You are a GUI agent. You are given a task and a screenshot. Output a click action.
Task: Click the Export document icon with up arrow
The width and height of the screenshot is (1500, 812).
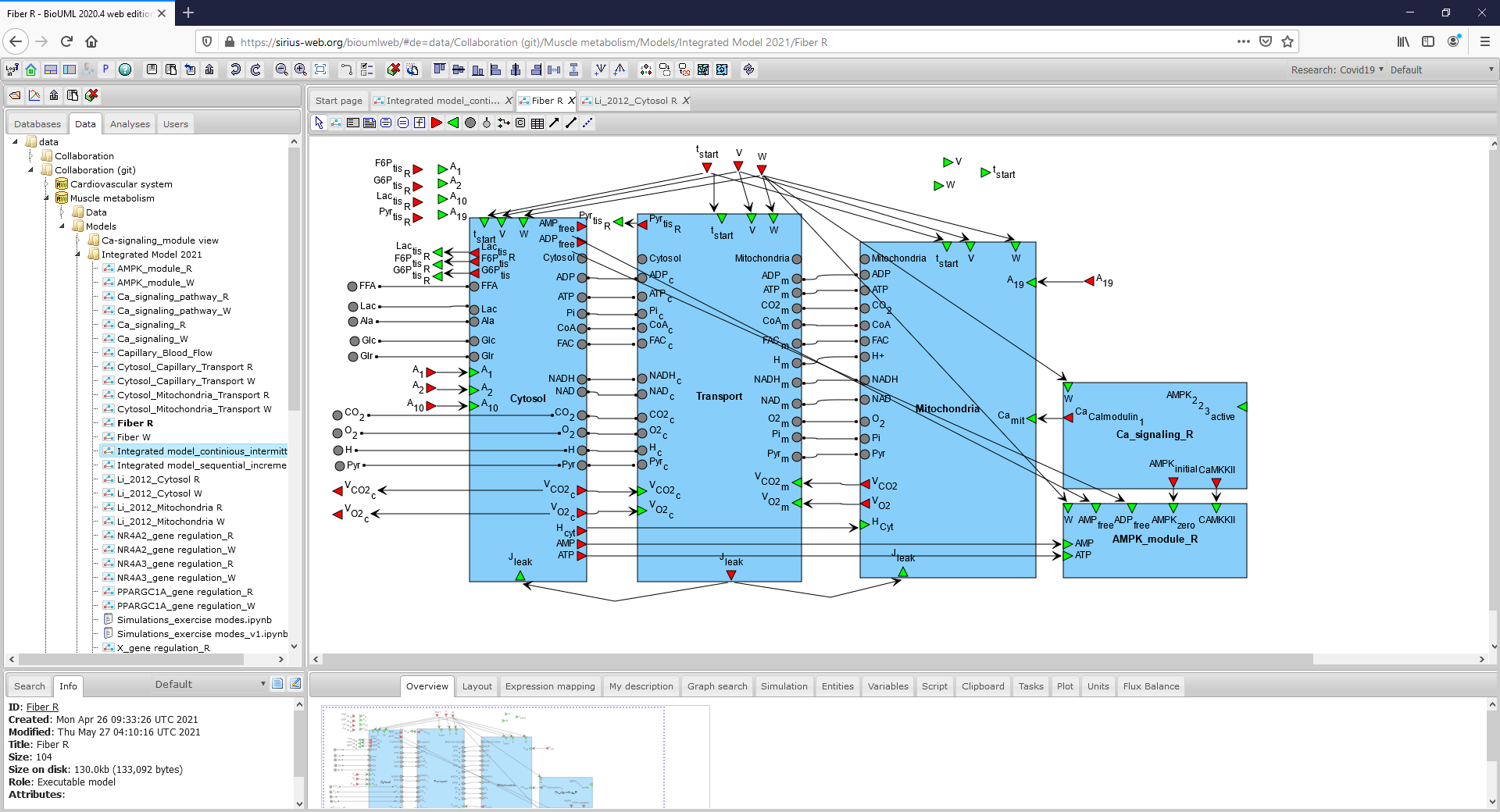click(209, 69)
